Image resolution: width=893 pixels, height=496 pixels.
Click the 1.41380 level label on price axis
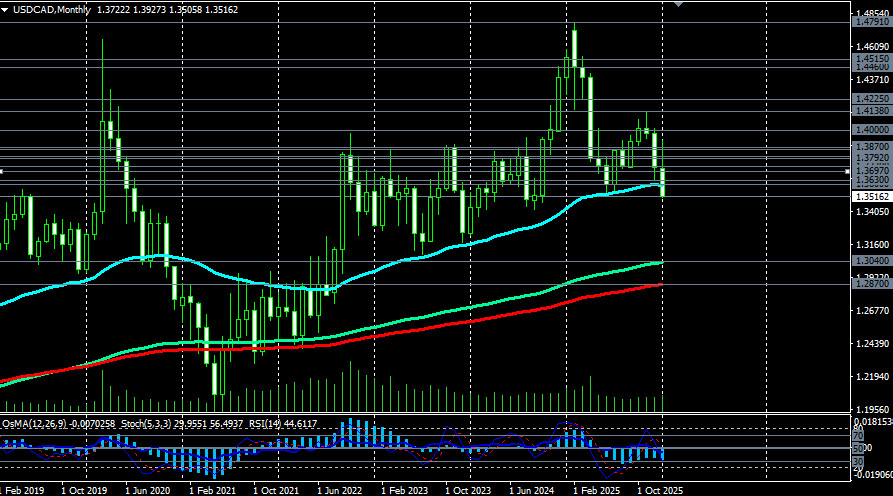click(871, 112)
